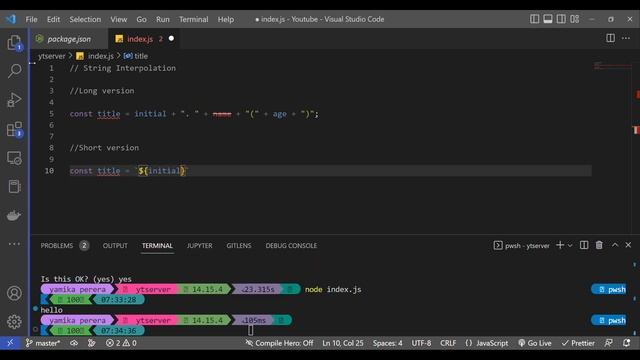Open the JUPYTER panel tab

200,245
